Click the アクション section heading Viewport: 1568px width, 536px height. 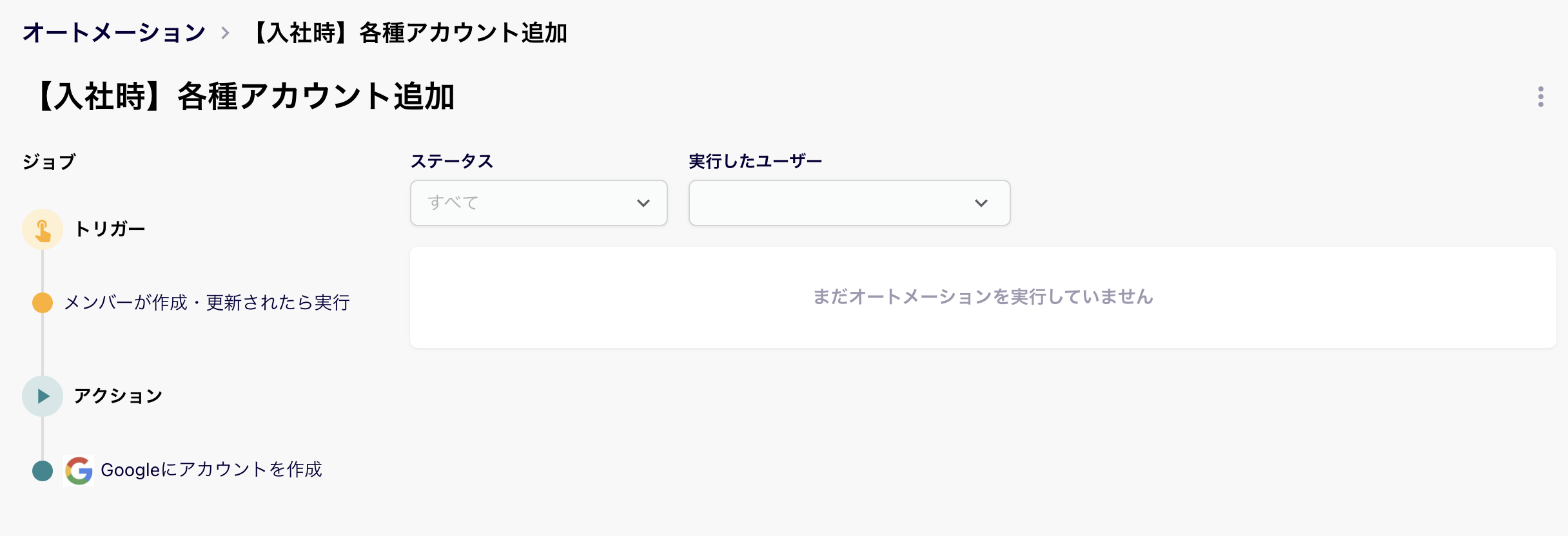click(x=118, y=396)
